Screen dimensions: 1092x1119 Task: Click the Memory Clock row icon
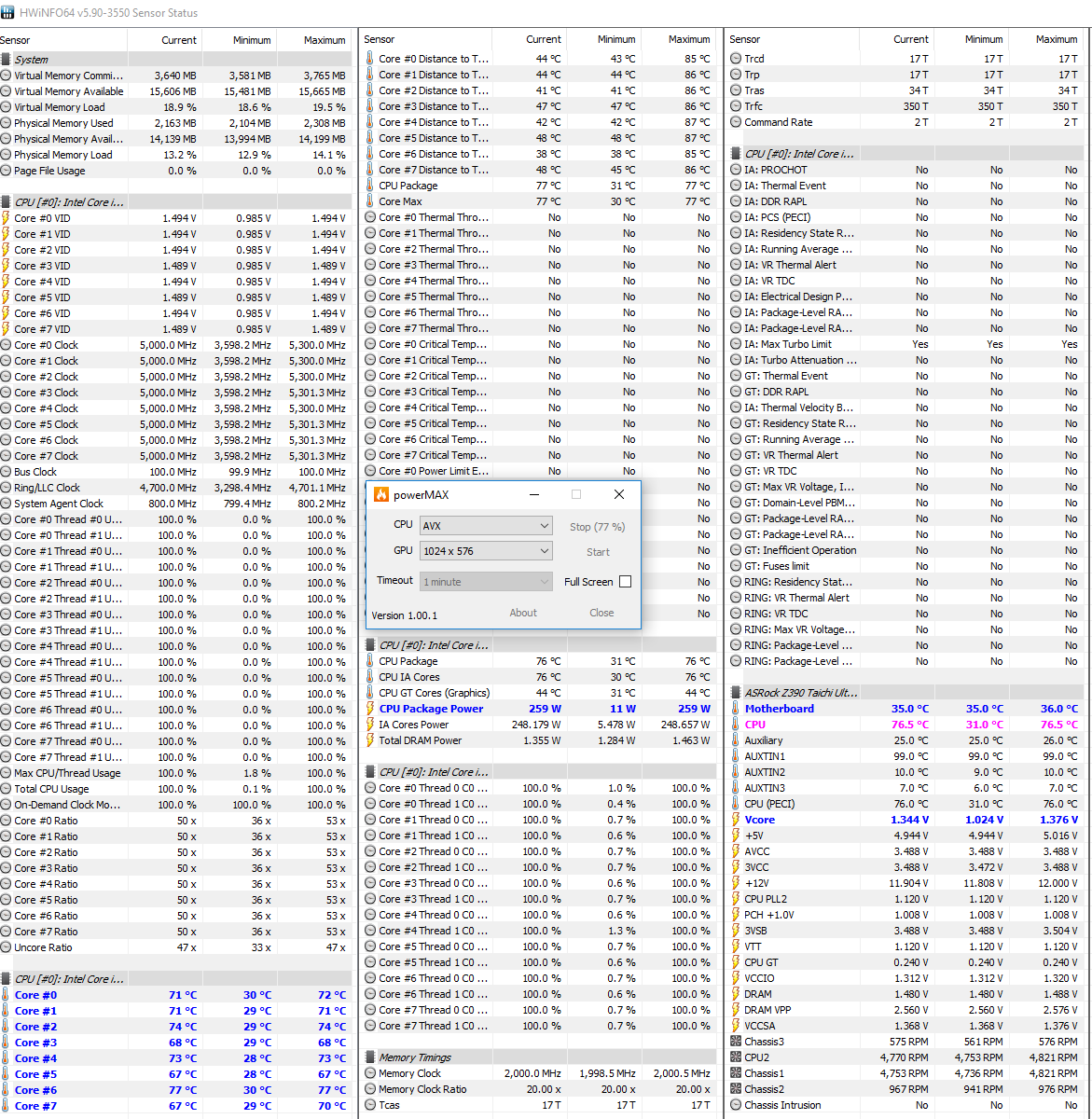[371, 1073]
